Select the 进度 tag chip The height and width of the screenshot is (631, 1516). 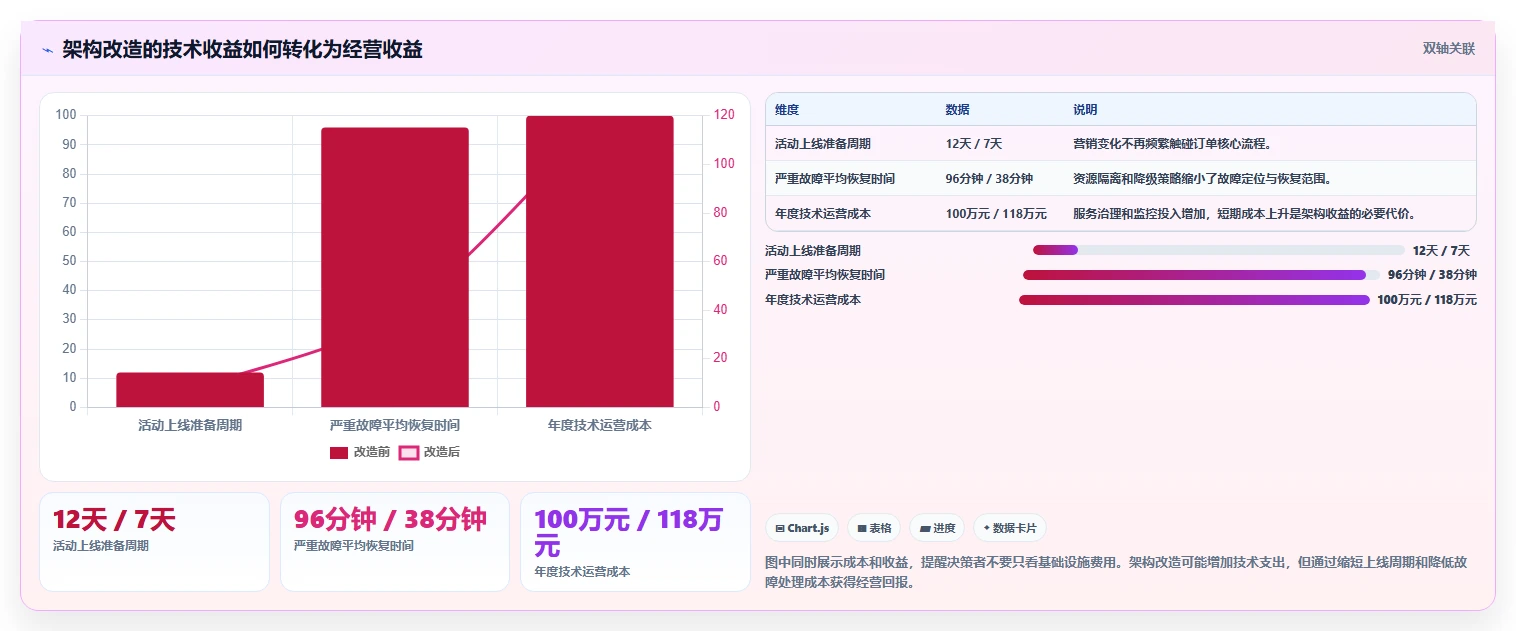(x=937, y=528)
